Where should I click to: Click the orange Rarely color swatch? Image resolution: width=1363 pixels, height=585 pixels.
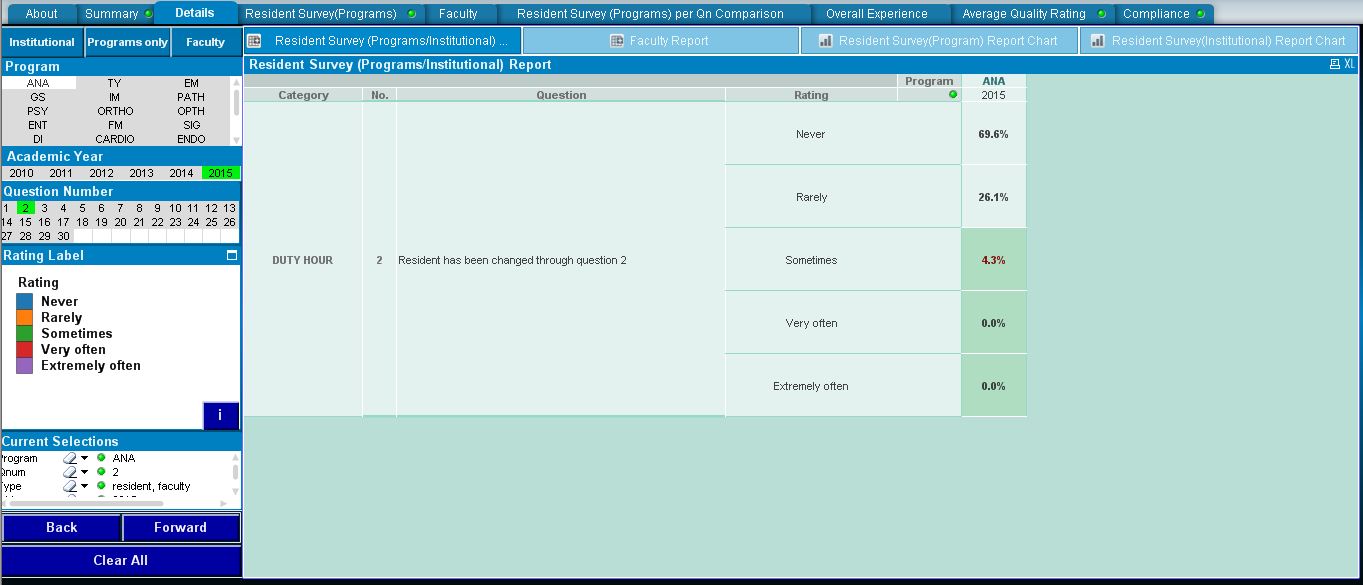25,317
